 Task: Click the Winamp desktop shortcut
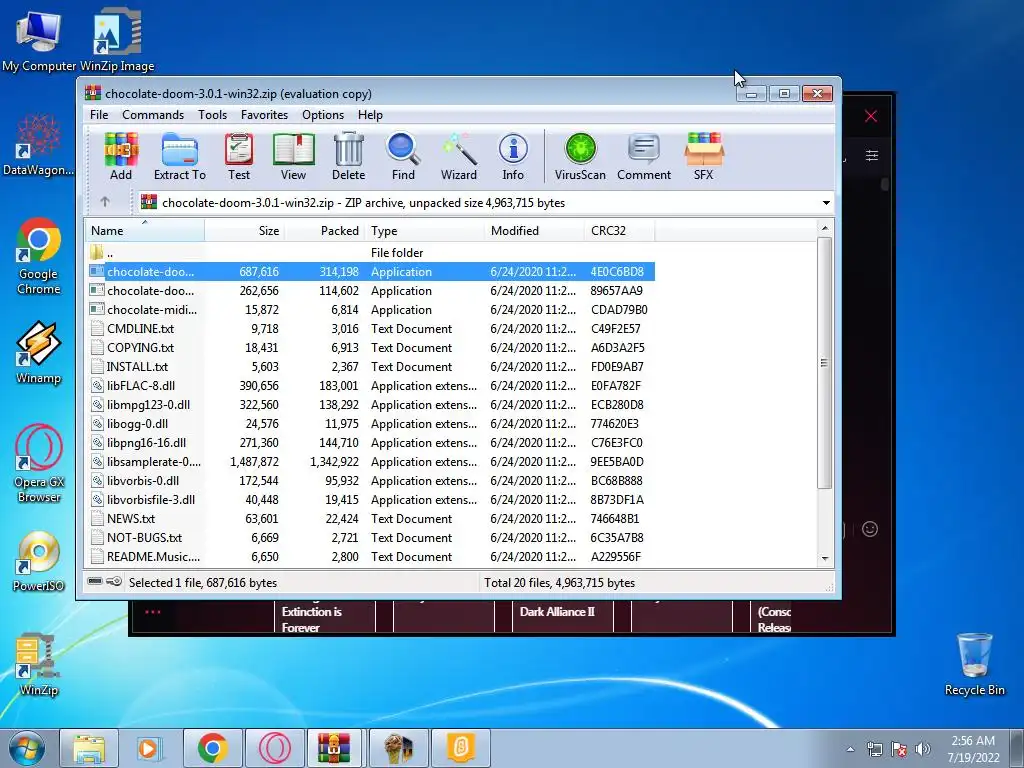point(39,353)
